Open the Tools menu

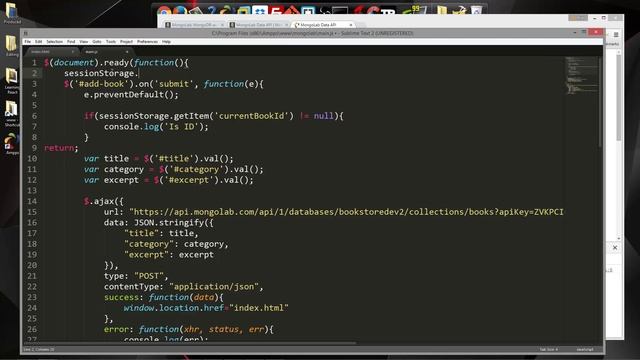coord(111,42)
